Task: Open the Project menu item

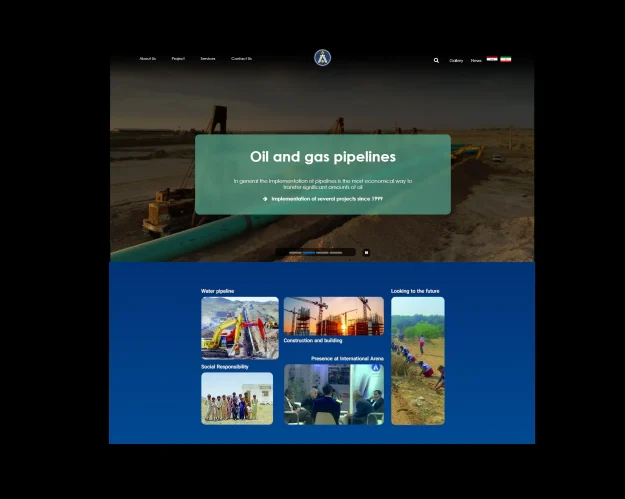Action: (178, 59)
